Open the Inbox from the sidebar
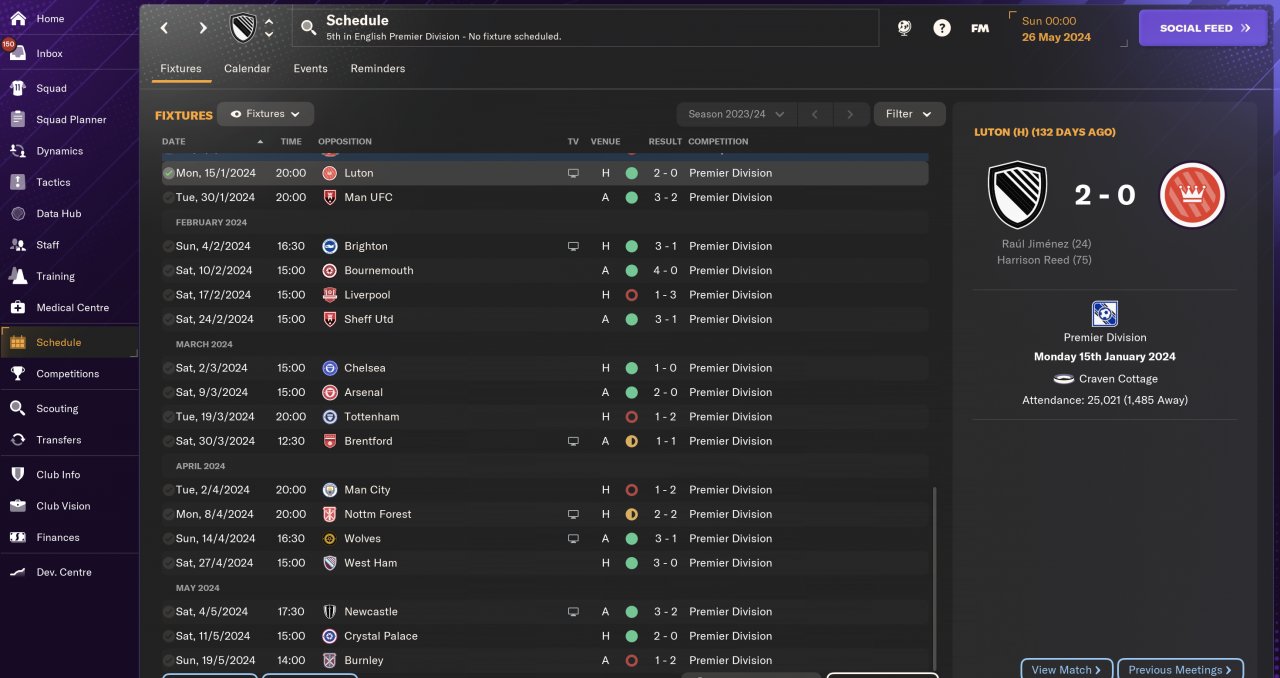This screenshot has width=1280, height=678. click(49, 54)
